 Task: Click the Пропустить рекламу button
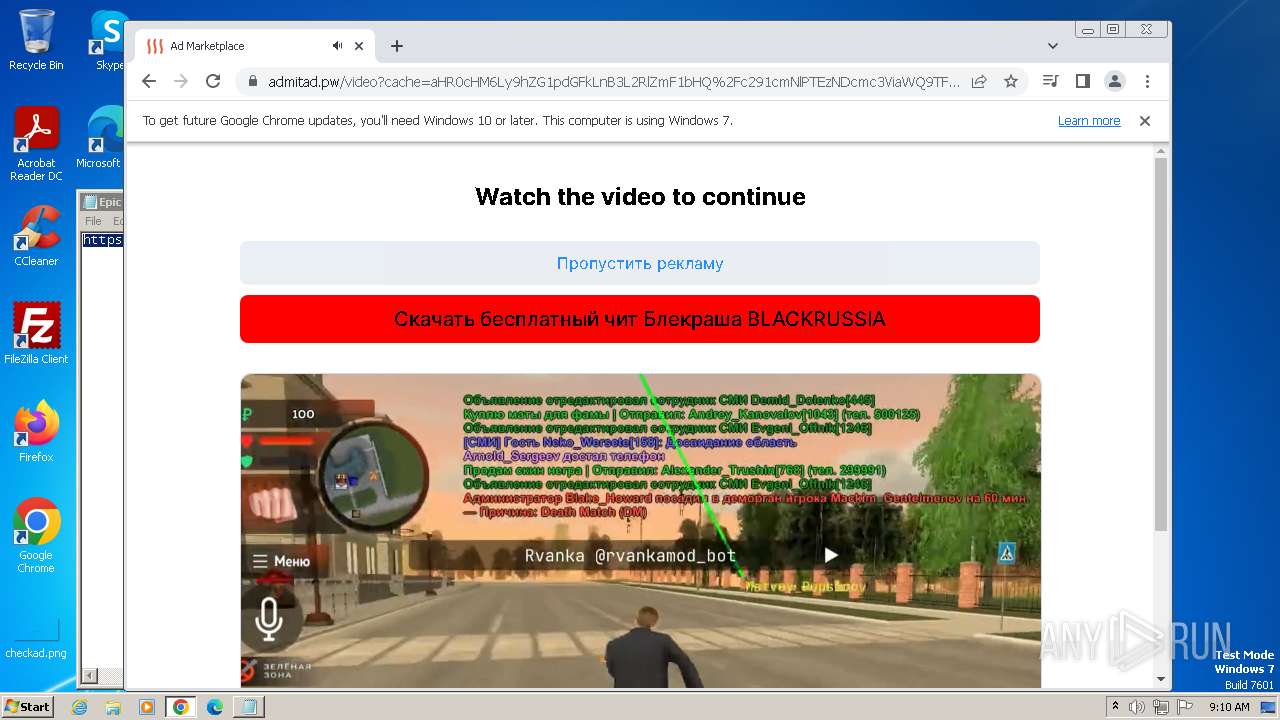click(640, 263)
